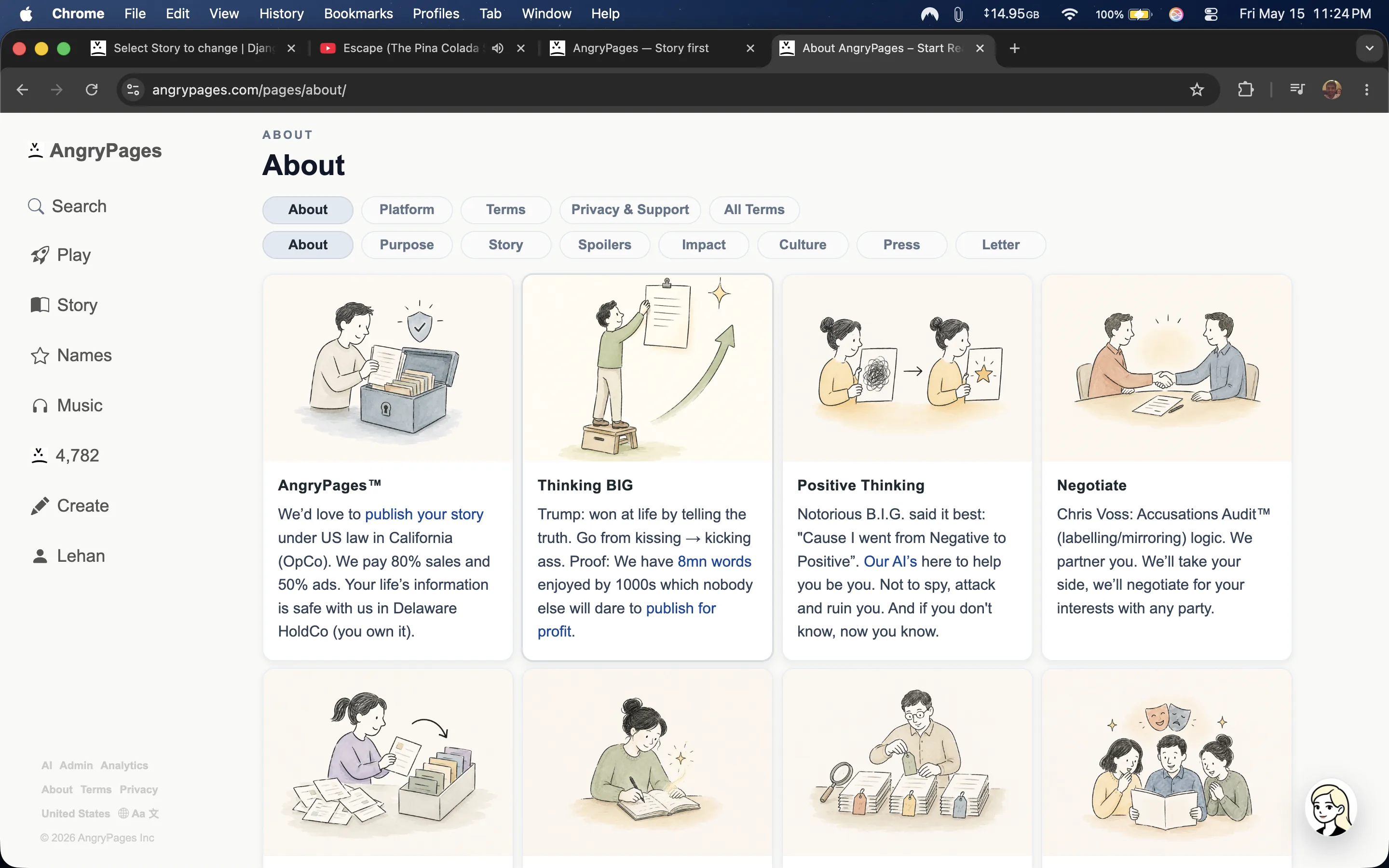The image size is (1389, 868).
Task: Open Play with the rocket icon
Action: point(40,255)
